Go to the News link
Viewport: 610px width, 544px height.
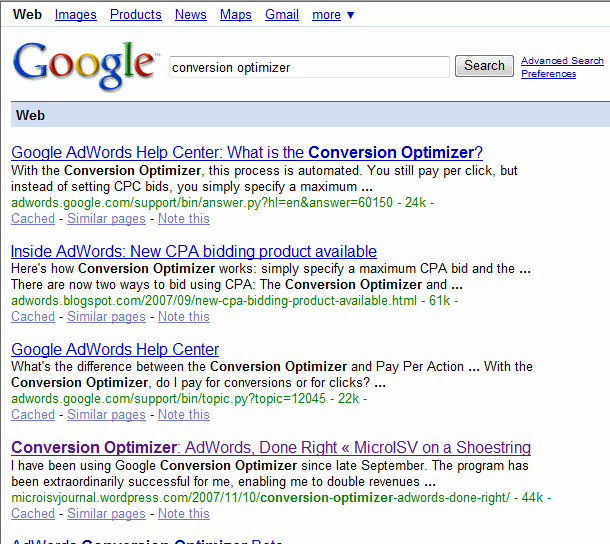point(191,14)
